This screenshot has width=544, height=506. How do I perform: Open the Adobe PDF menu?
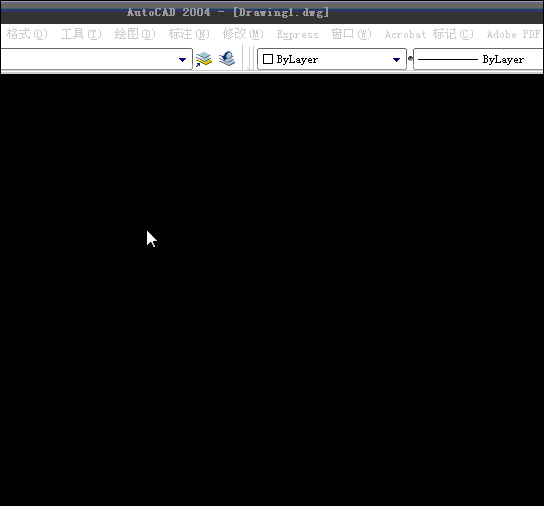[513, 34]
